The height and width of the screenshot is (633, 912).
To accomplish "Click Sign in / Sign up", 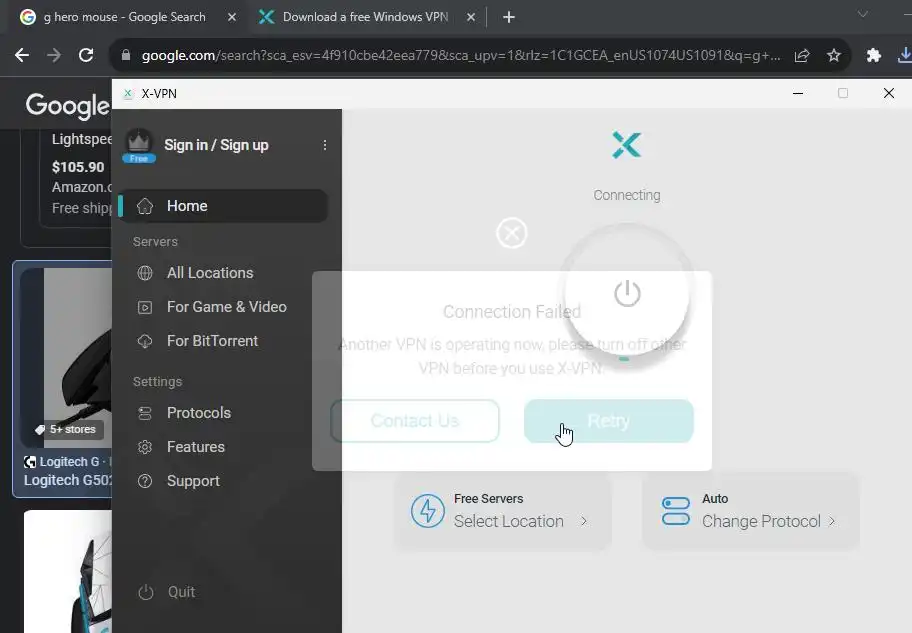I will [x=216, y=145].
